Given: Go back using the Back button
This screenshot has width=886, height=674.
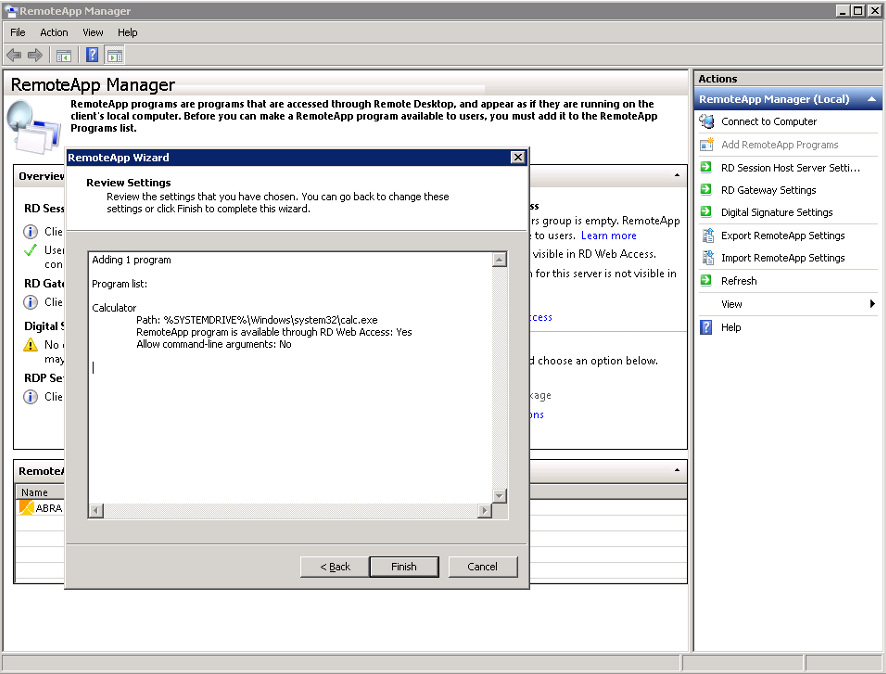Looking at the screenshot, I should click(335, 566).
